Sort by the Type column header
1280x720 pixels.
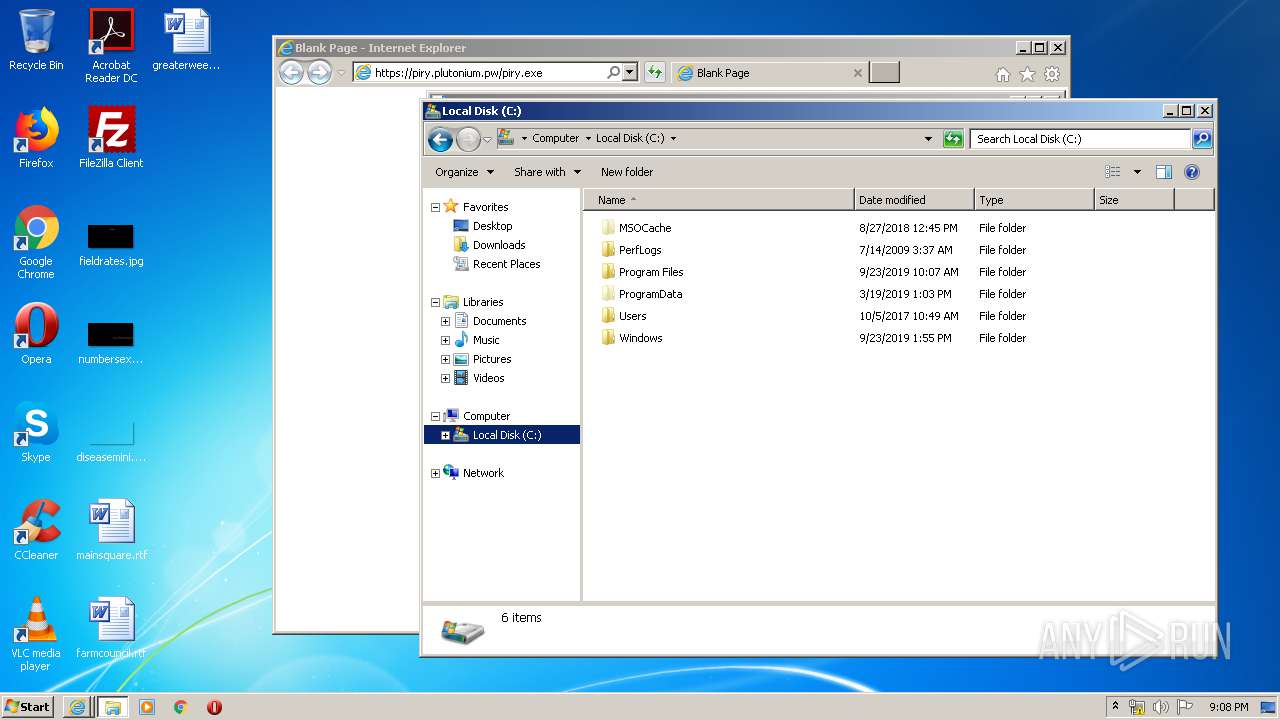[x=1034, y=200]
